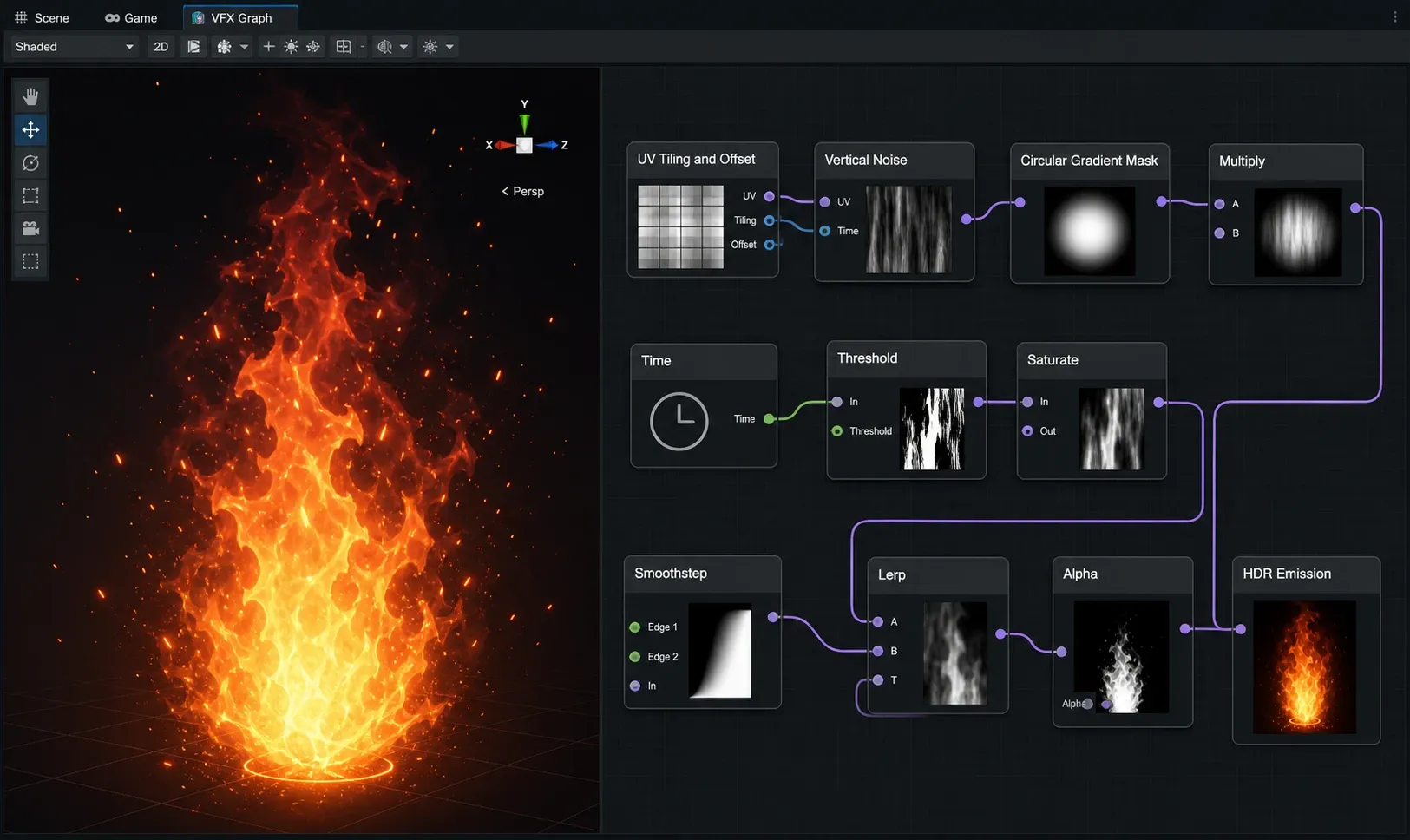This screenshot has height=840, width=1410.
Task: Click the gizmos sun icon at toolbar end
Action: pos(430,47)
